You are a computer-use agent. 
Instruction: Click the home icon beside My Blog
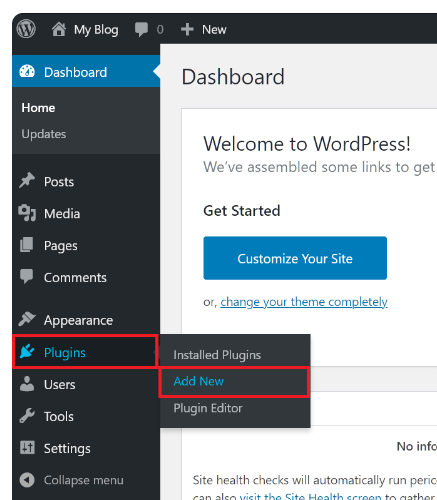tap(59, 29)
